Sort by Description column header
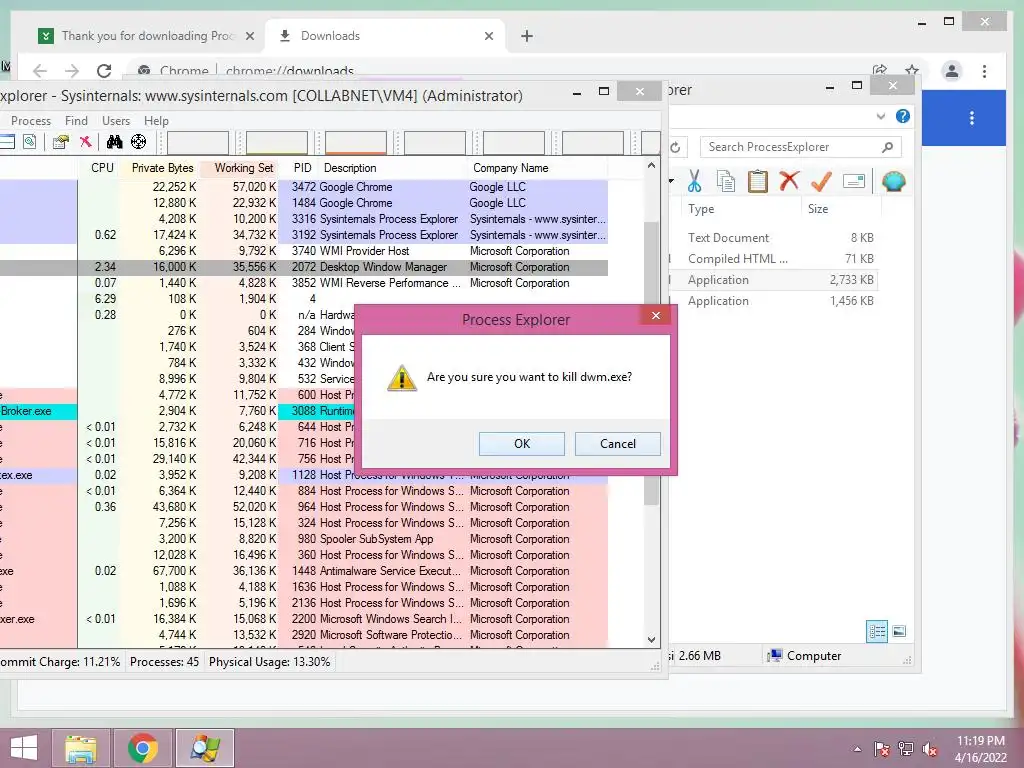1024x768 pixels. (x=350, y=168)
